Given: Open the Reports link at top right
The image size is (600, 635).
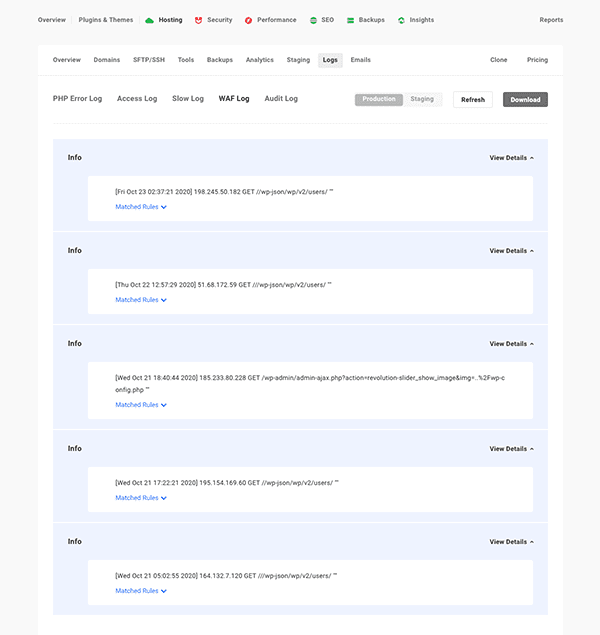Looking at the screenshot, I should click(551, 20).
